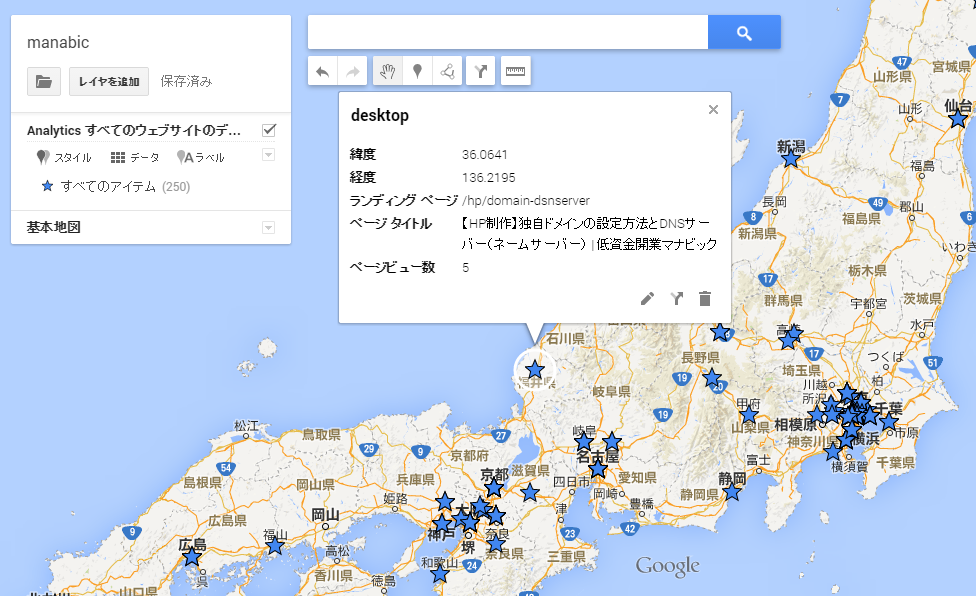Click the map search input field

(508, 32)
